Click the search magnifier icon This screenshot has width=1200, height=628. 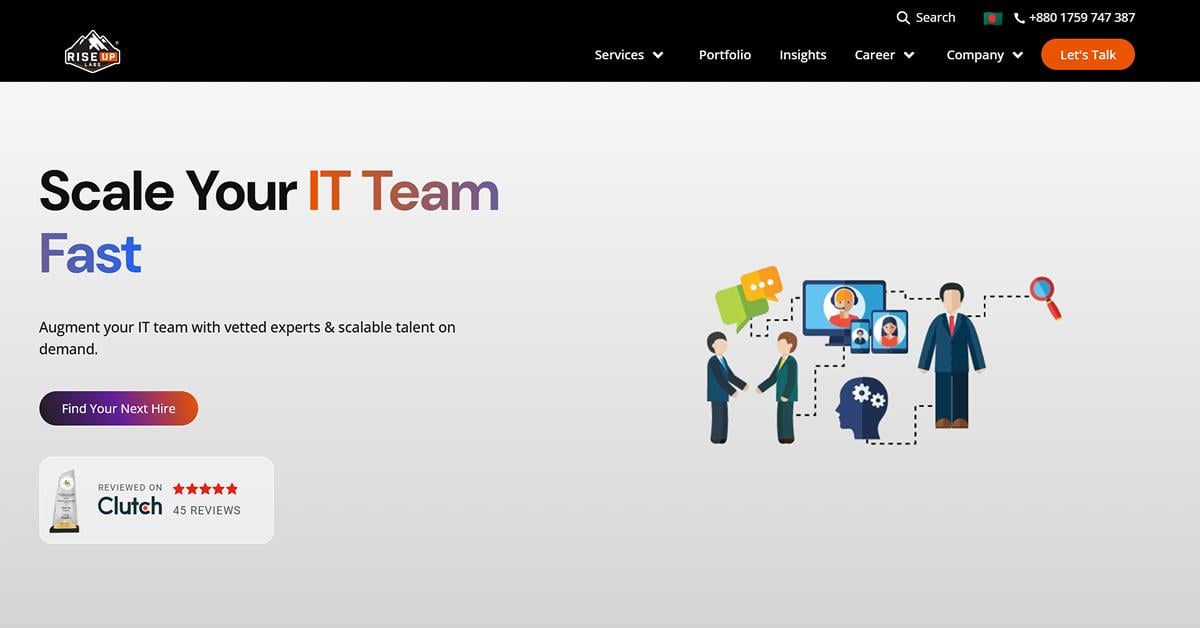point(903,18)
